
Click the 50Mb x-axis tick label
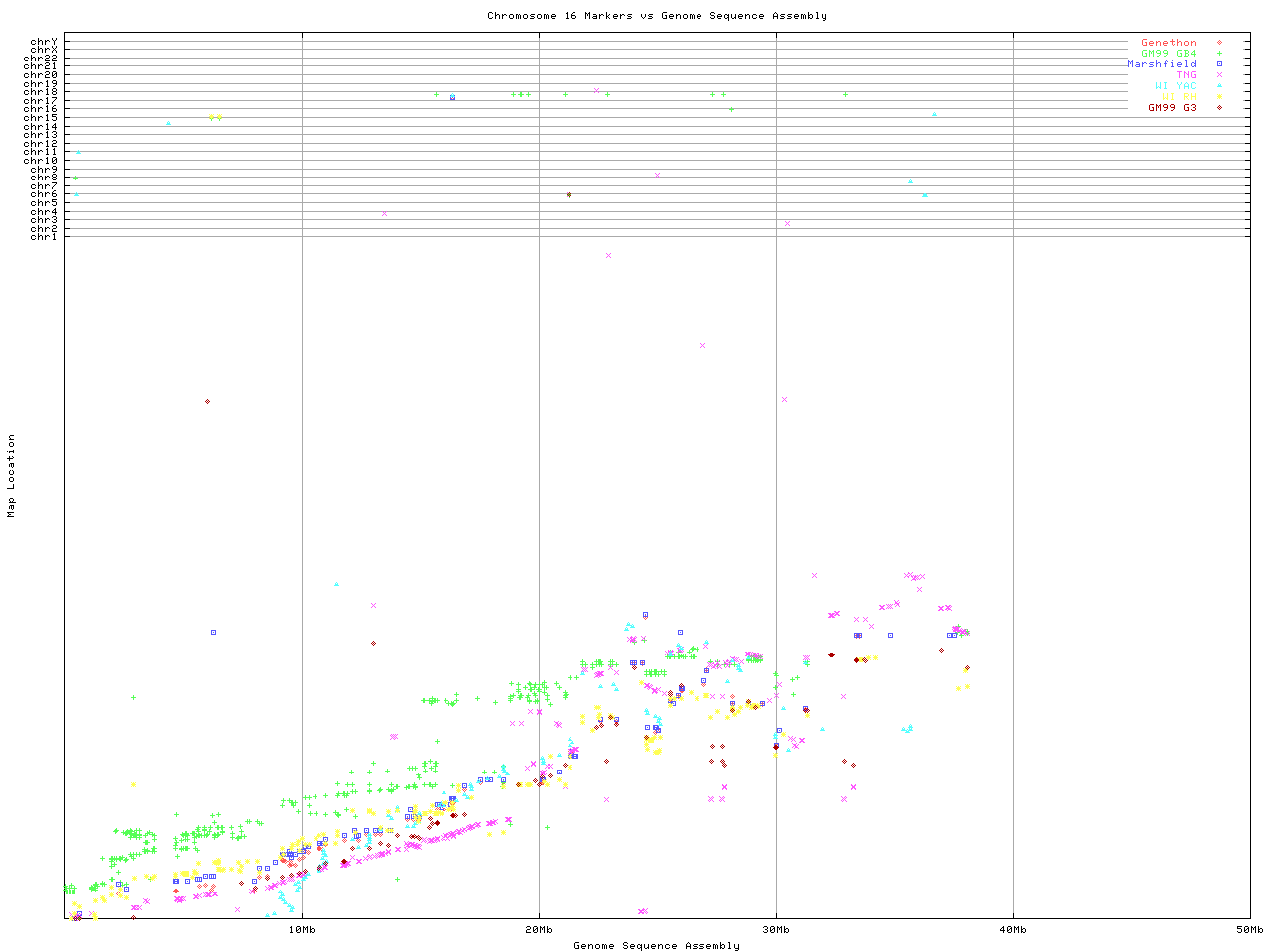point(1249,930)
